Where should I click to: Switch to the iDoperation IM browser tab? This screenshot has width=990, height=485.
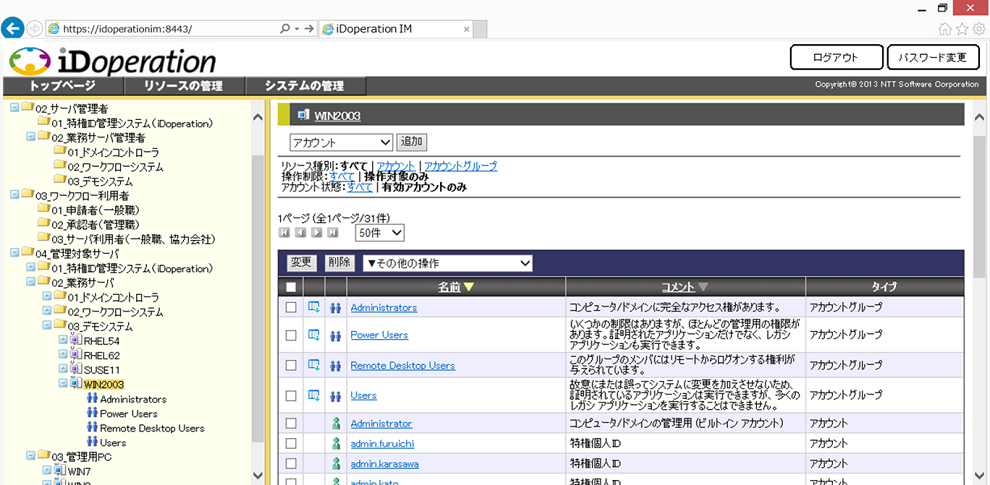395,29
